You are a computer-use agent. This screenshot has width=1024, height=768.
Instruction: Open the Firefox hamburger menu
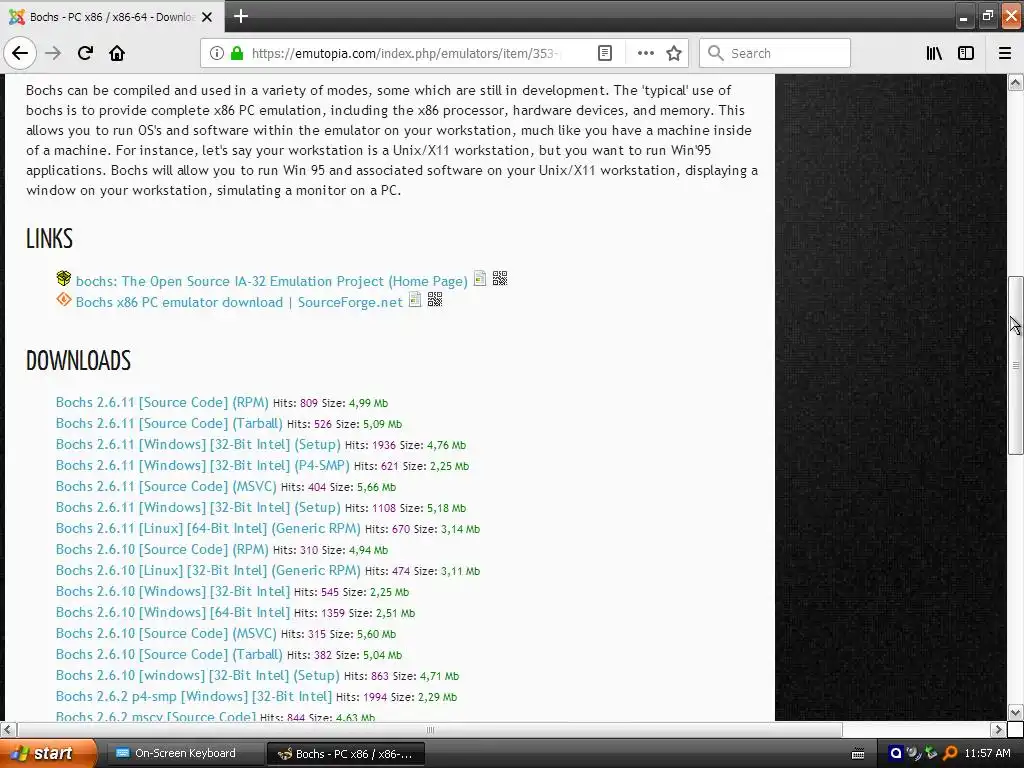point(1005,53)
